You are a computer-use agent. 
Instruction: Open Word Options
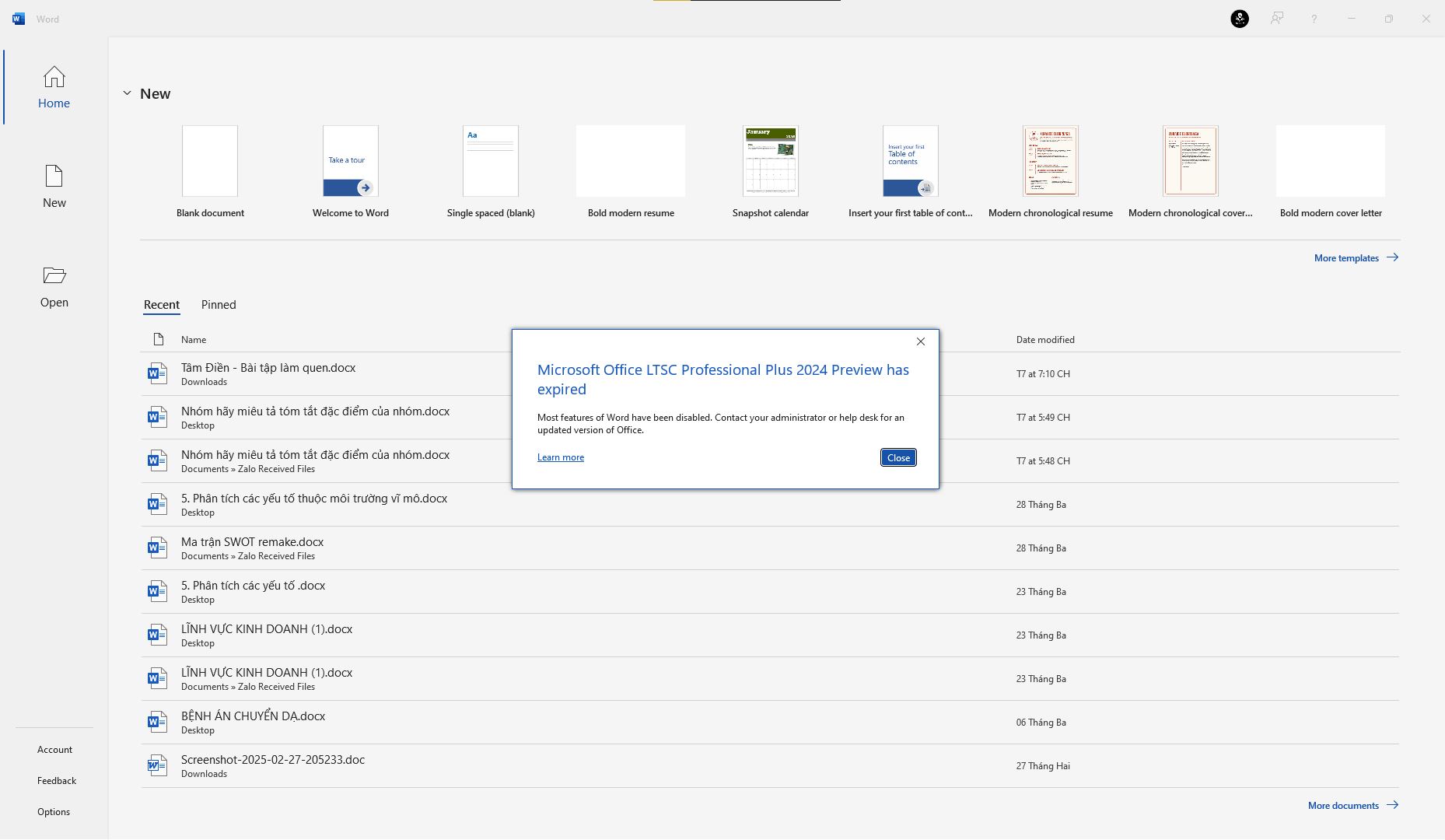(x=54, y=811)
